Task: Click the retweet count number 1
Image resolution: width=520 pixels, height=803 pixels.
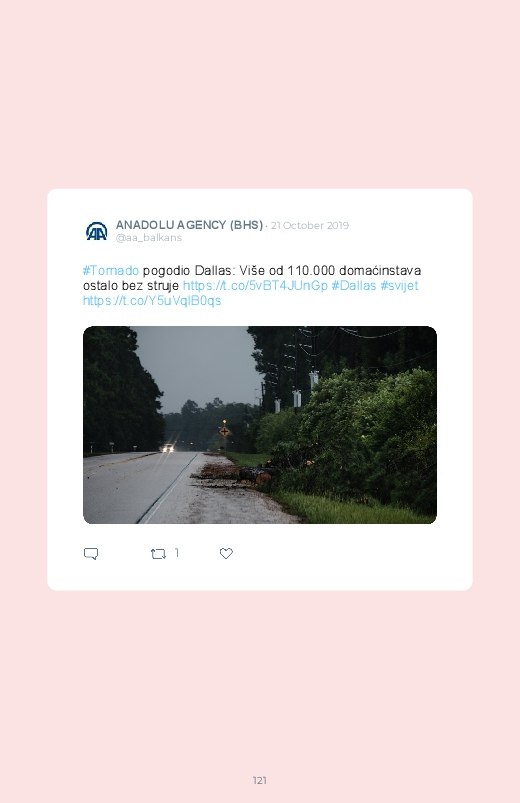Action: tap(177, 553)
